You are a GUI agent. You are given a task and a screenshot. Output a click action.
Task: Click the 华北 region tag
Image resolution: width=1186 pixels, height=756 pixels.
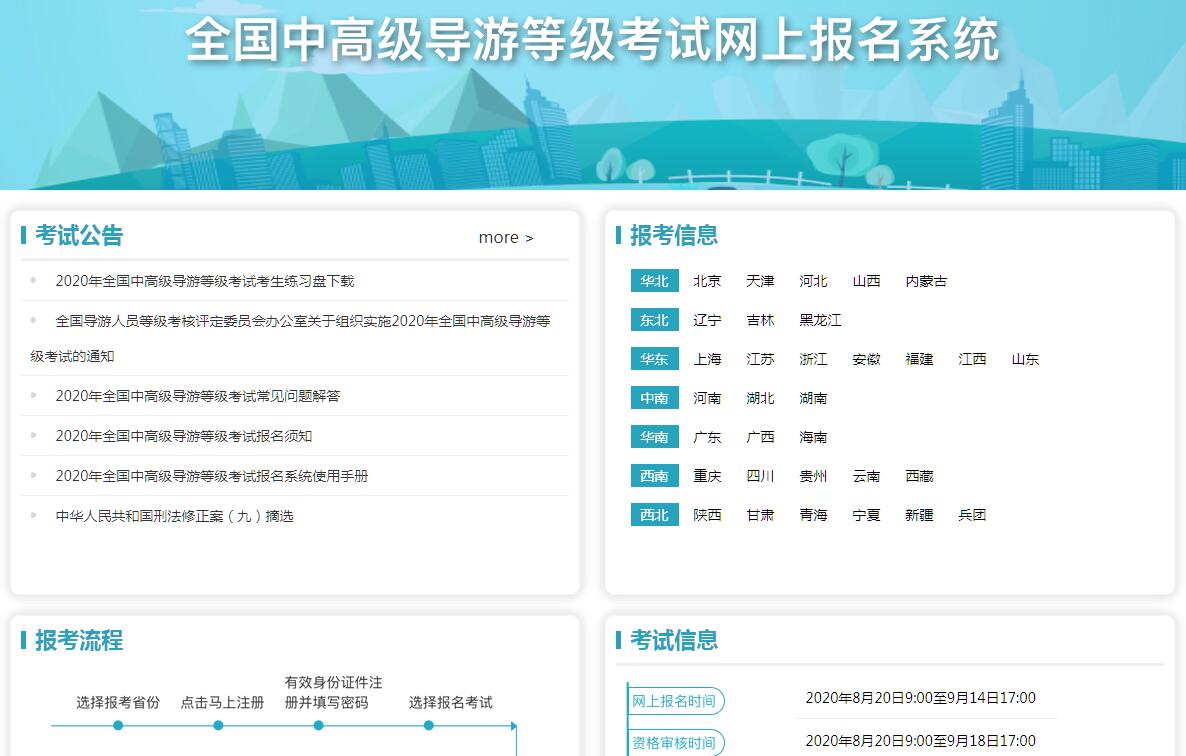(655, 281)
